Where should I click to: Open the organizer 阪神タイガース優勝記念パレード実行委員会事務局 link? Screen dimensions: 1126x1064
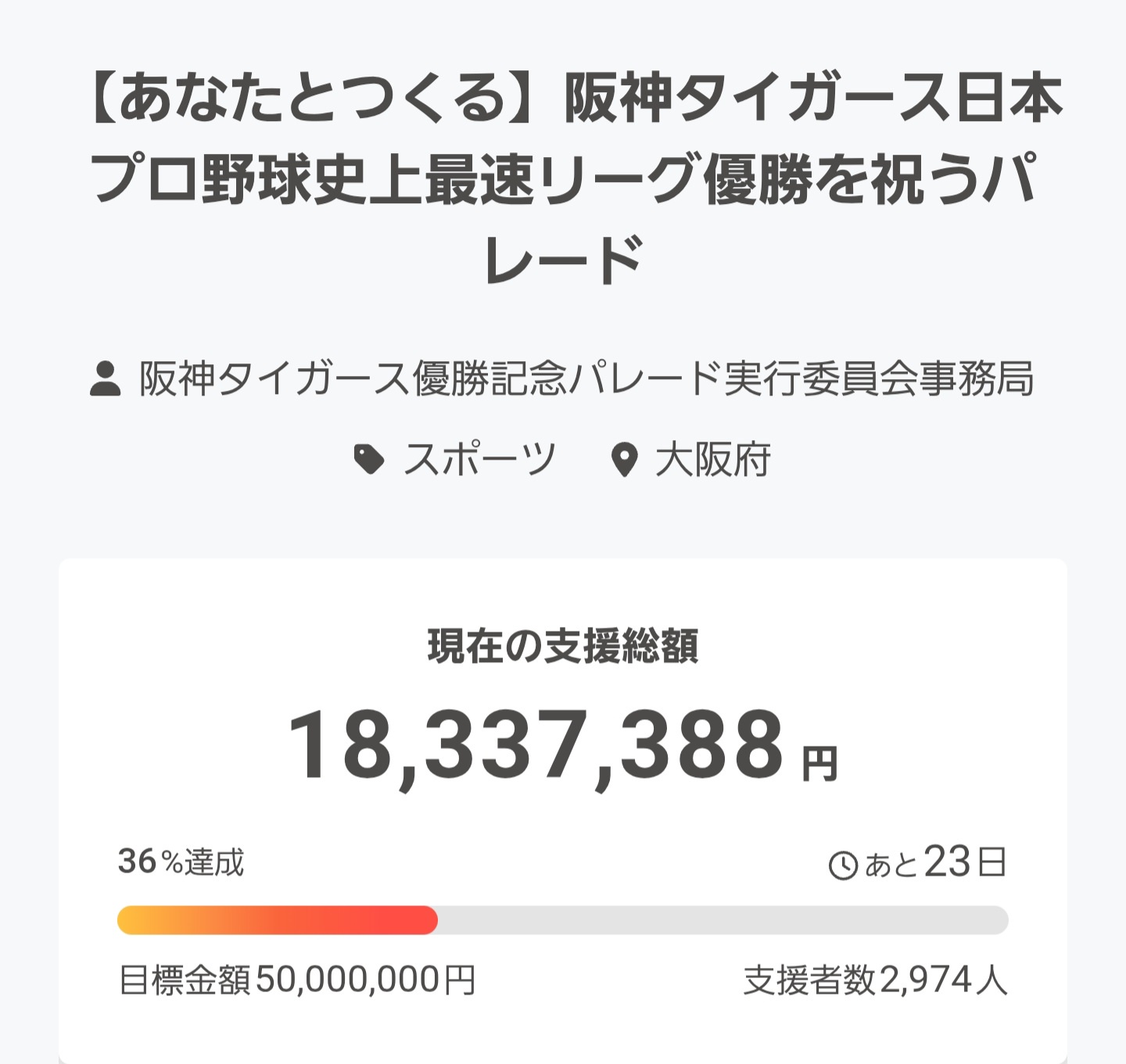tap(586, 379)
